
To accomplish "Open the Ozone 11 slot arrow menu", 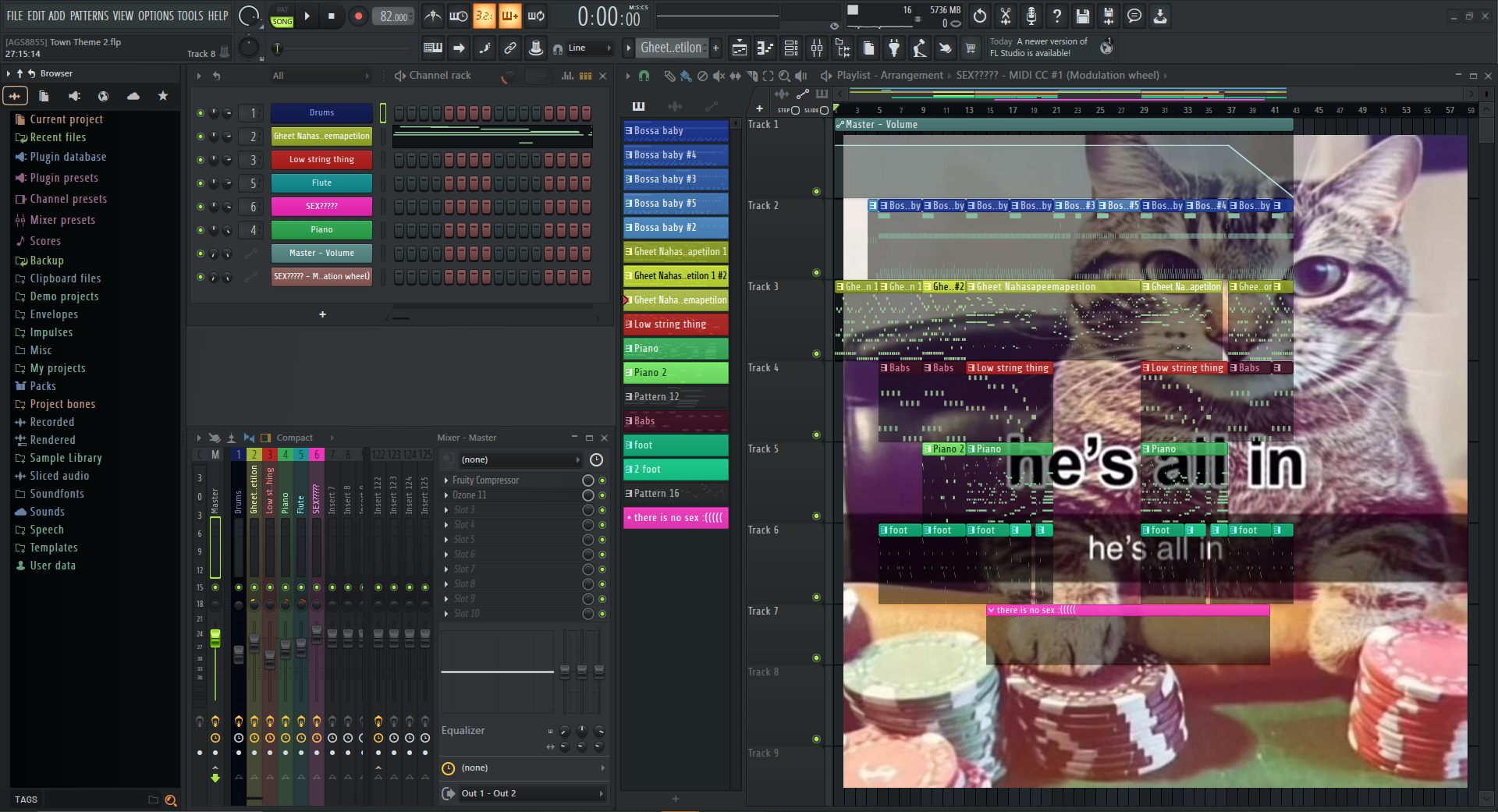I will click(446, 495).
